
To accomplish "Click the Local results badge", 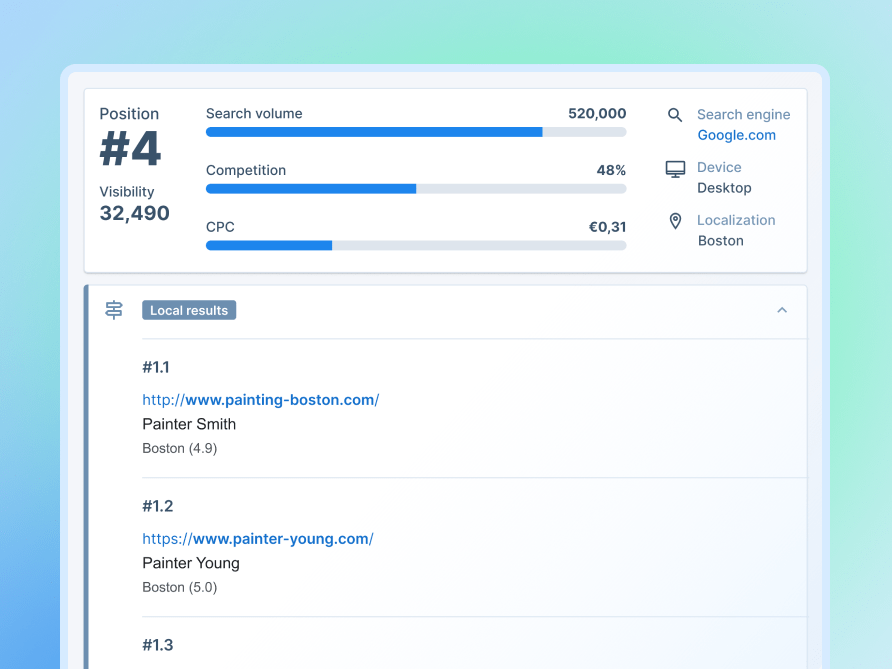I will 189,310.
